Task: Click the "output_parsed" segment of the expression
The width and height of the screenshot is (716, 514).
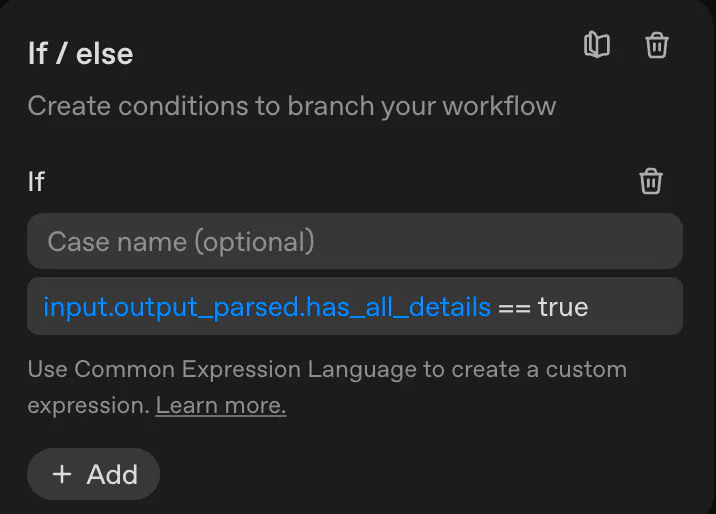Action: click(207, 306)
